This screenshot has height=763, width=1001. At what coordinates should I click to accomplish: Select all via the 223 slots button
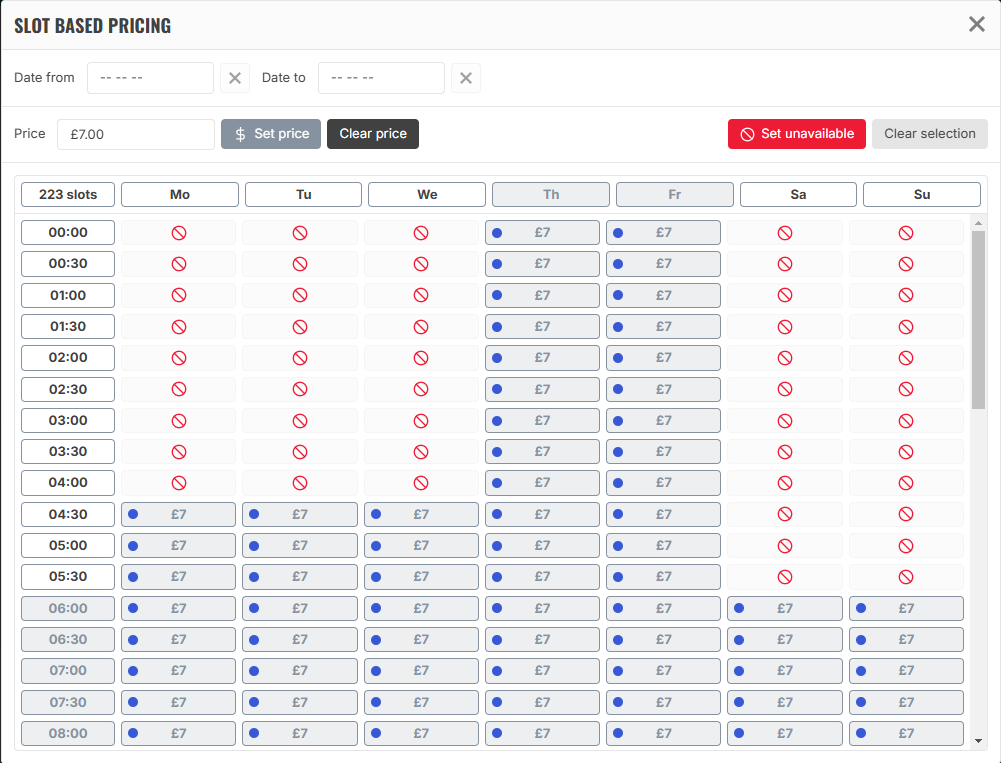[x=68, y=195]
